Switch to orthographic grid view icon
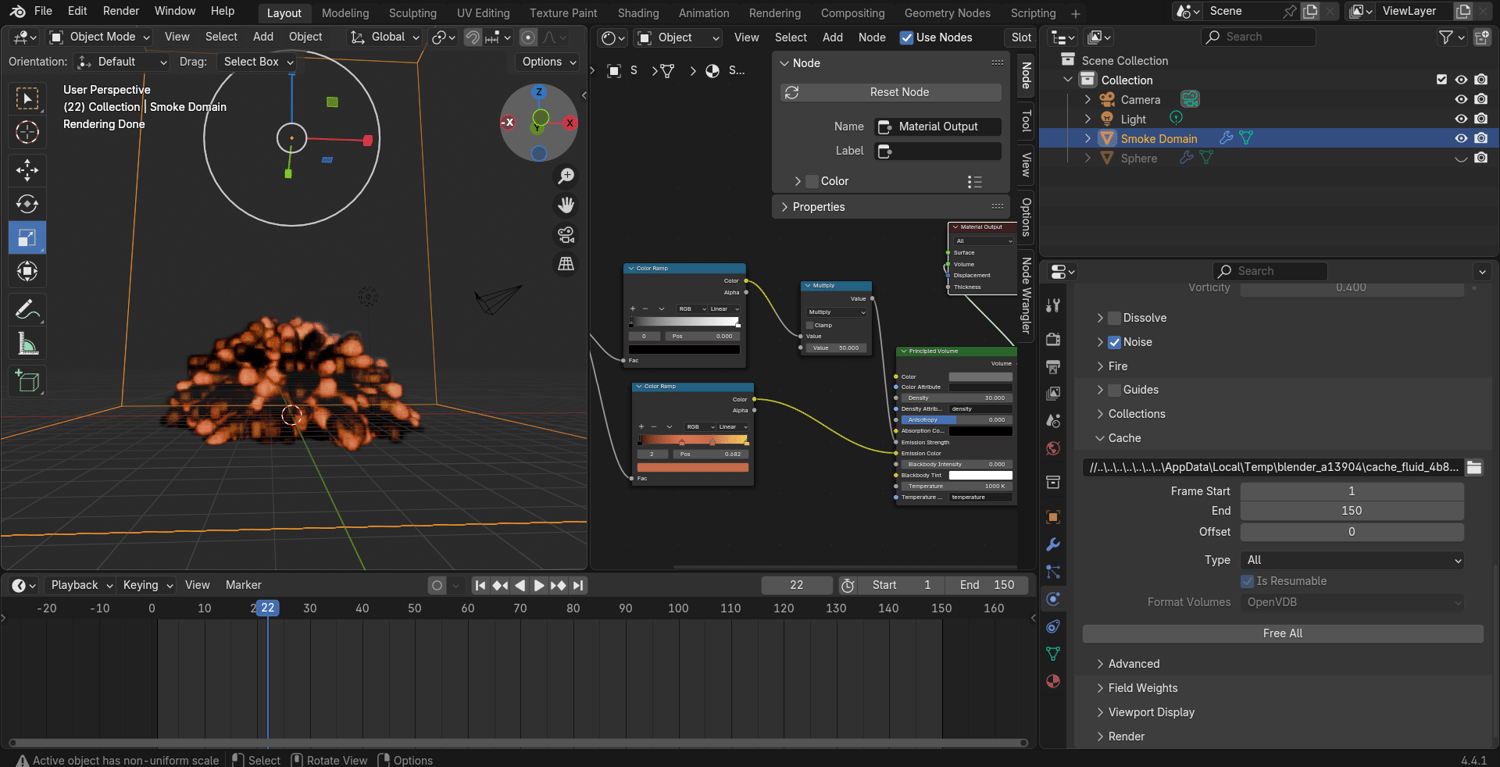 click(x=566, y=264)
